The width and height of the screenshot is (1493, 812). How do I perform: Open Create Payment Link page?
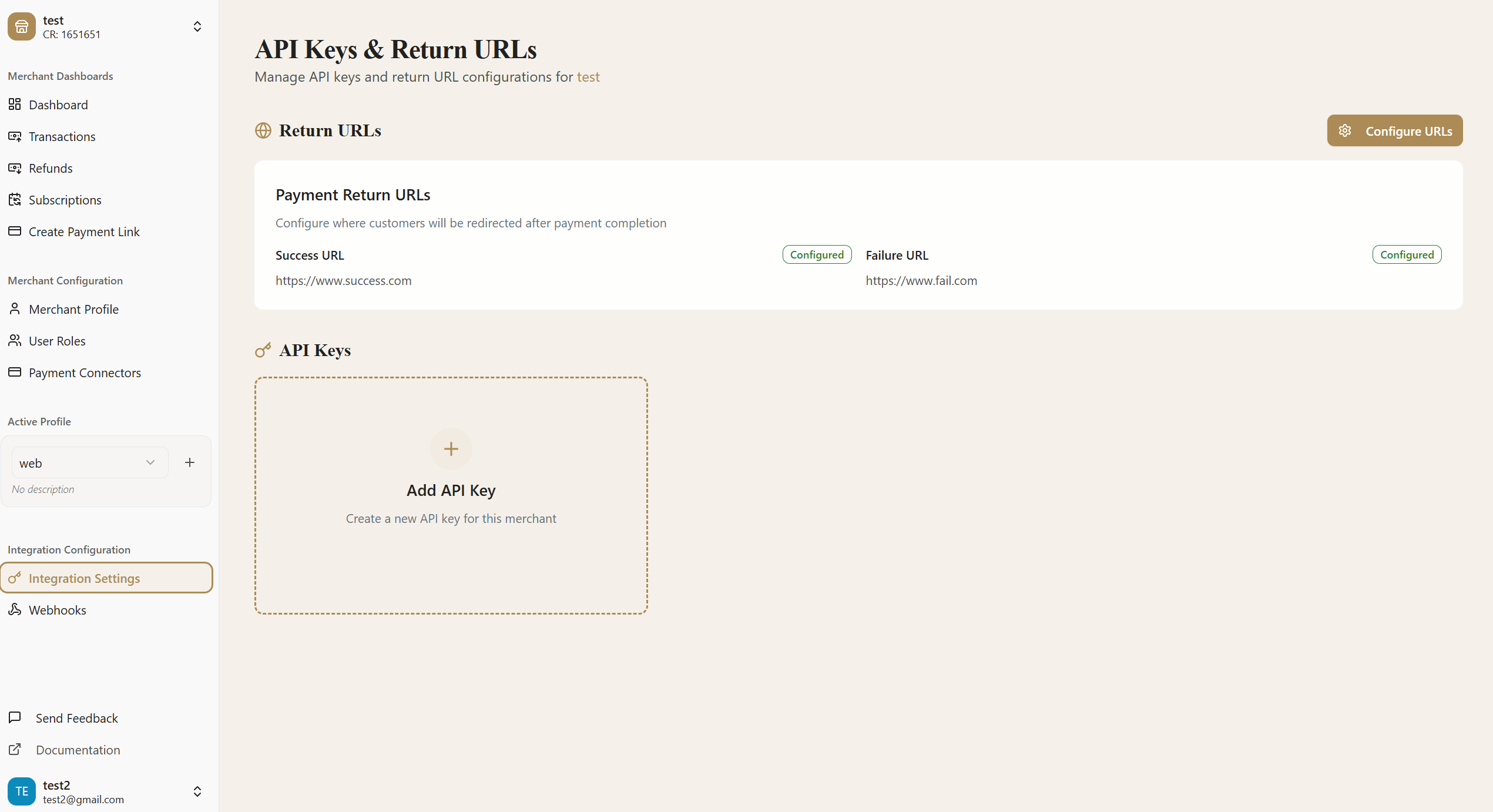pyautogui.click(x=84, y=231)
